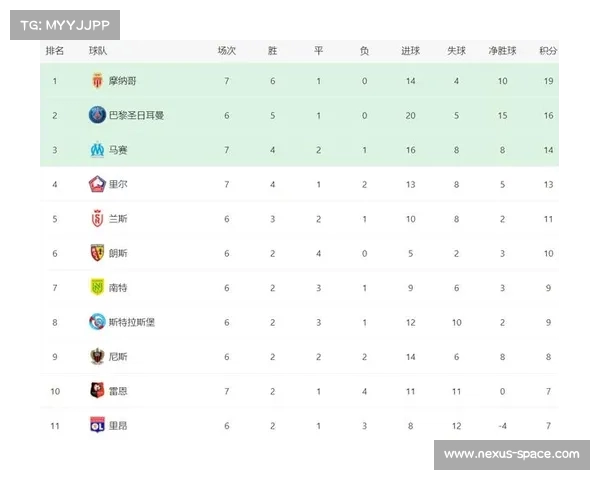Click the www.nexus-space.com watermark link
Image resolution: width=600 pixels, height=480 pixels.
(512, 454)
